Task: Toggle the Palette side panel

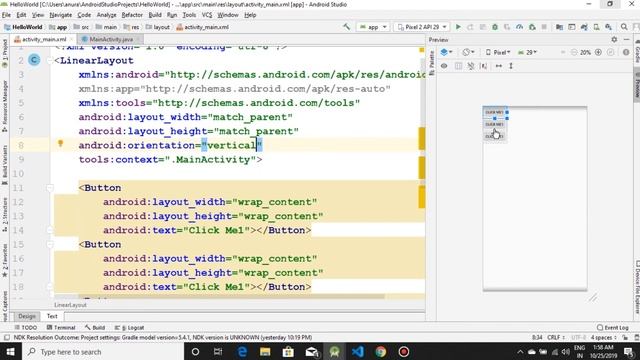Action: pos(431,63)
